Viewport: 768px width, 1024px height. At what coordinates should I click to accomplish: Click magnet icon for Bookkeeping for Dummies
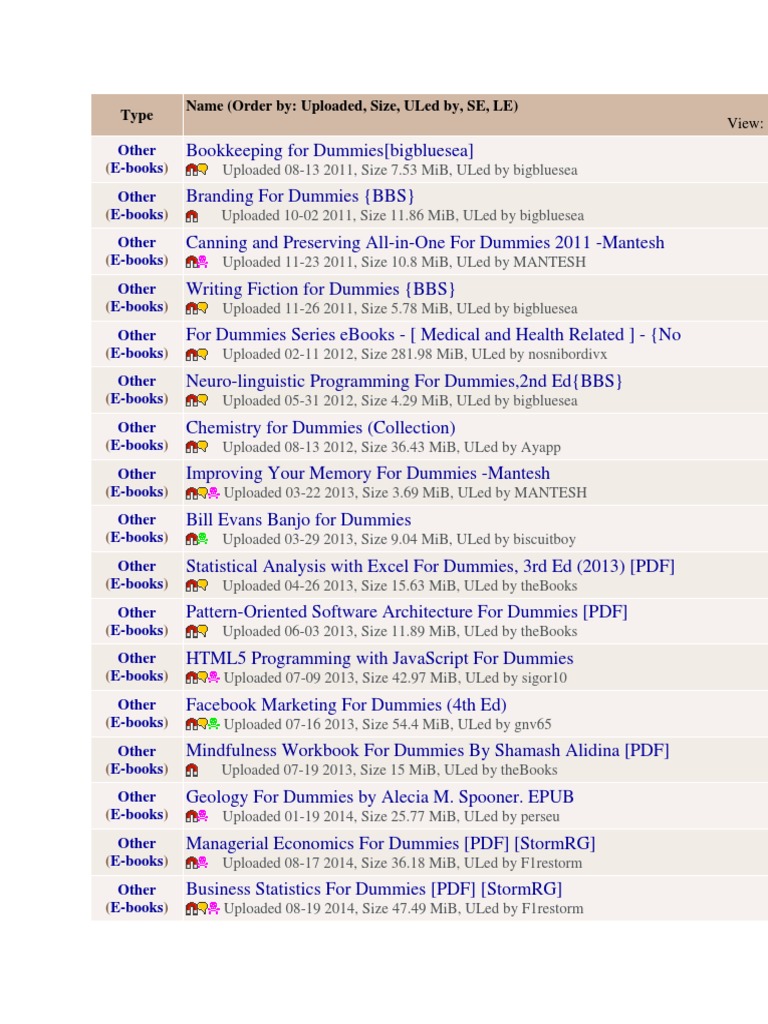pos(191,170)
